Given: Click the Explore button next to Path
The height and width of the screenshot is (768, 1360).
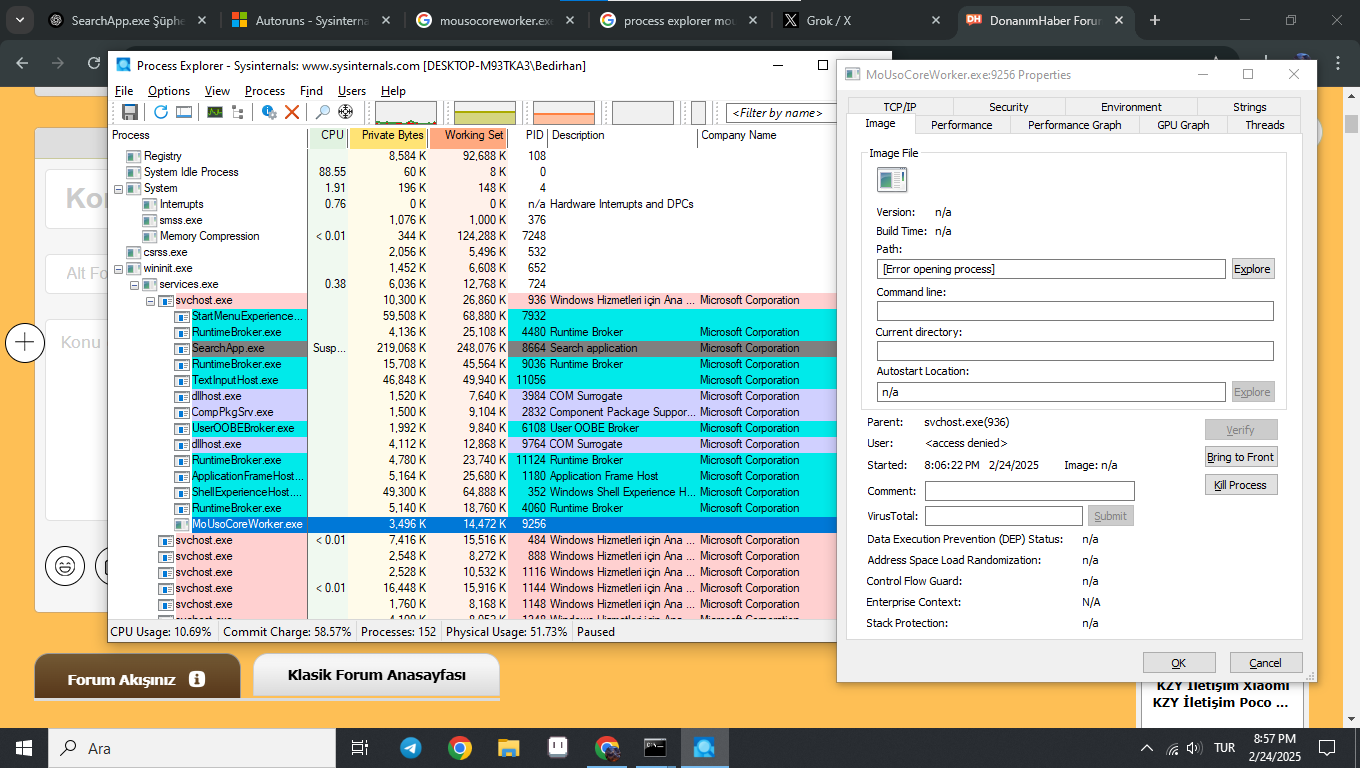Looking at the screenshot, I should click(x=1252, y=269).
